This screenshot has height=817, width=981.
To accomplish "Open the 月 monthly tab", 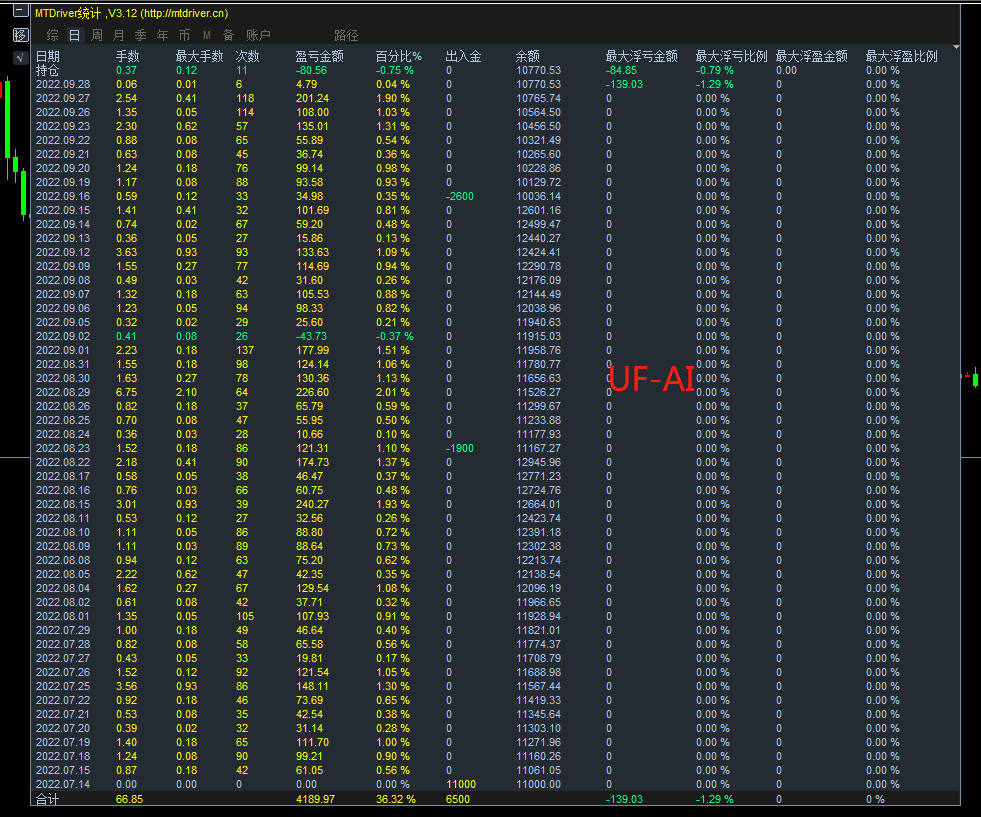I will point(118,35).
